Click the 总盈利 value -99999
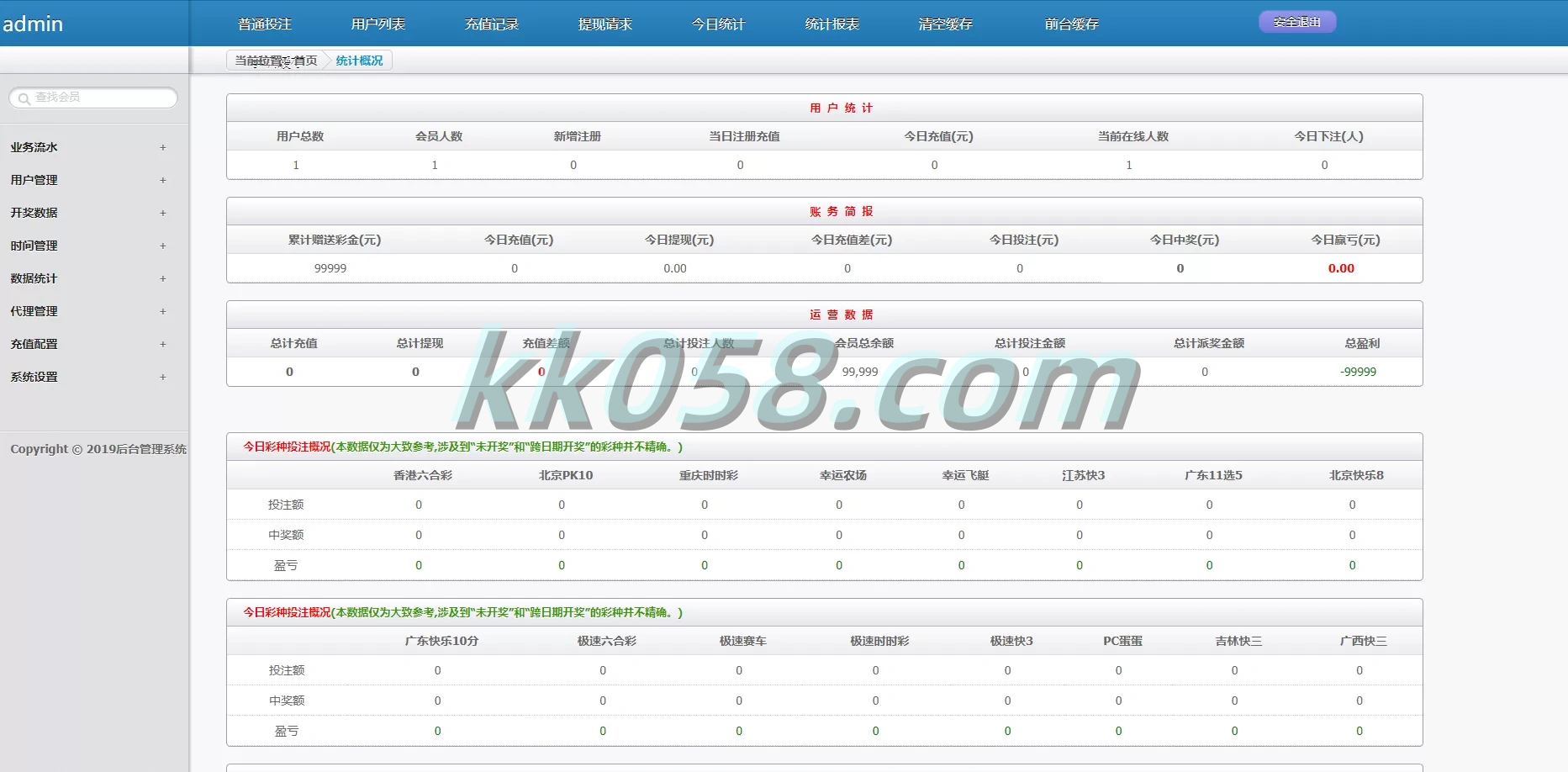 (x=1359, y=372)
